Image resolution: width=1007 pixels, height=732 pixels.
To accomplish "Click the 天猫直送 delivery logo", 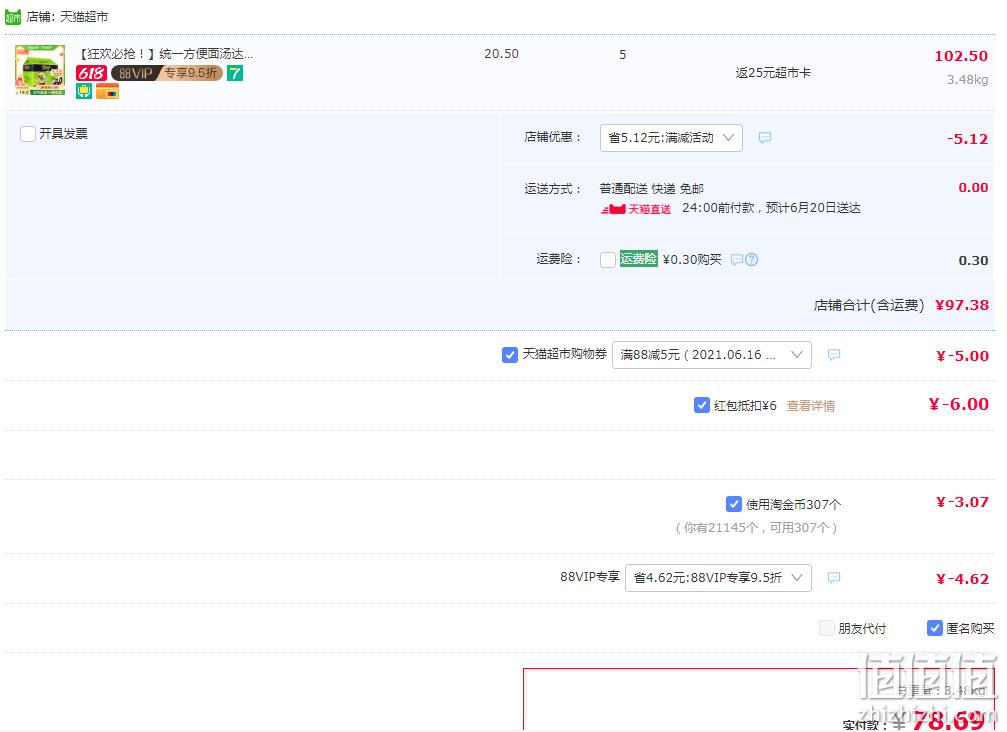I will tap(636, 209).
